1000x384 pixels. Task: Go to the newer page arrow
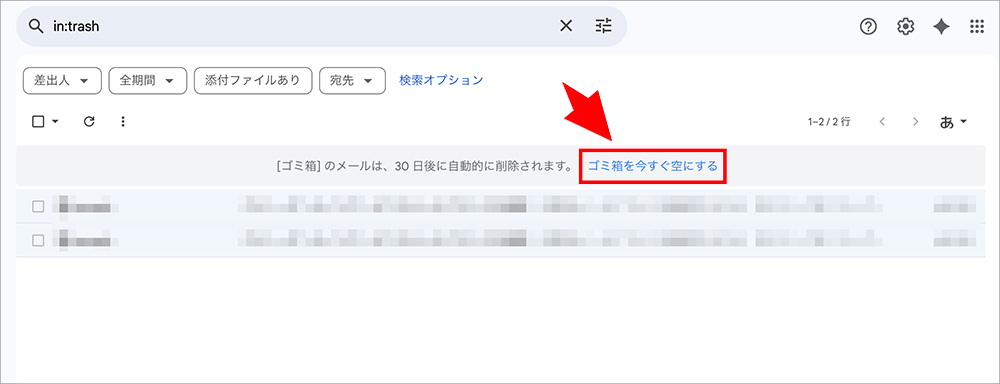[x=882, y=121]
